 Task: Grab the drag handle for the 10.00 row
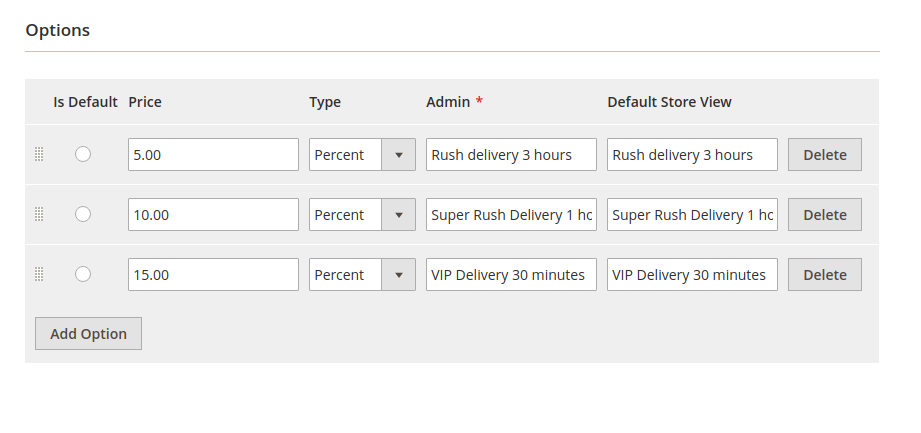39,215
